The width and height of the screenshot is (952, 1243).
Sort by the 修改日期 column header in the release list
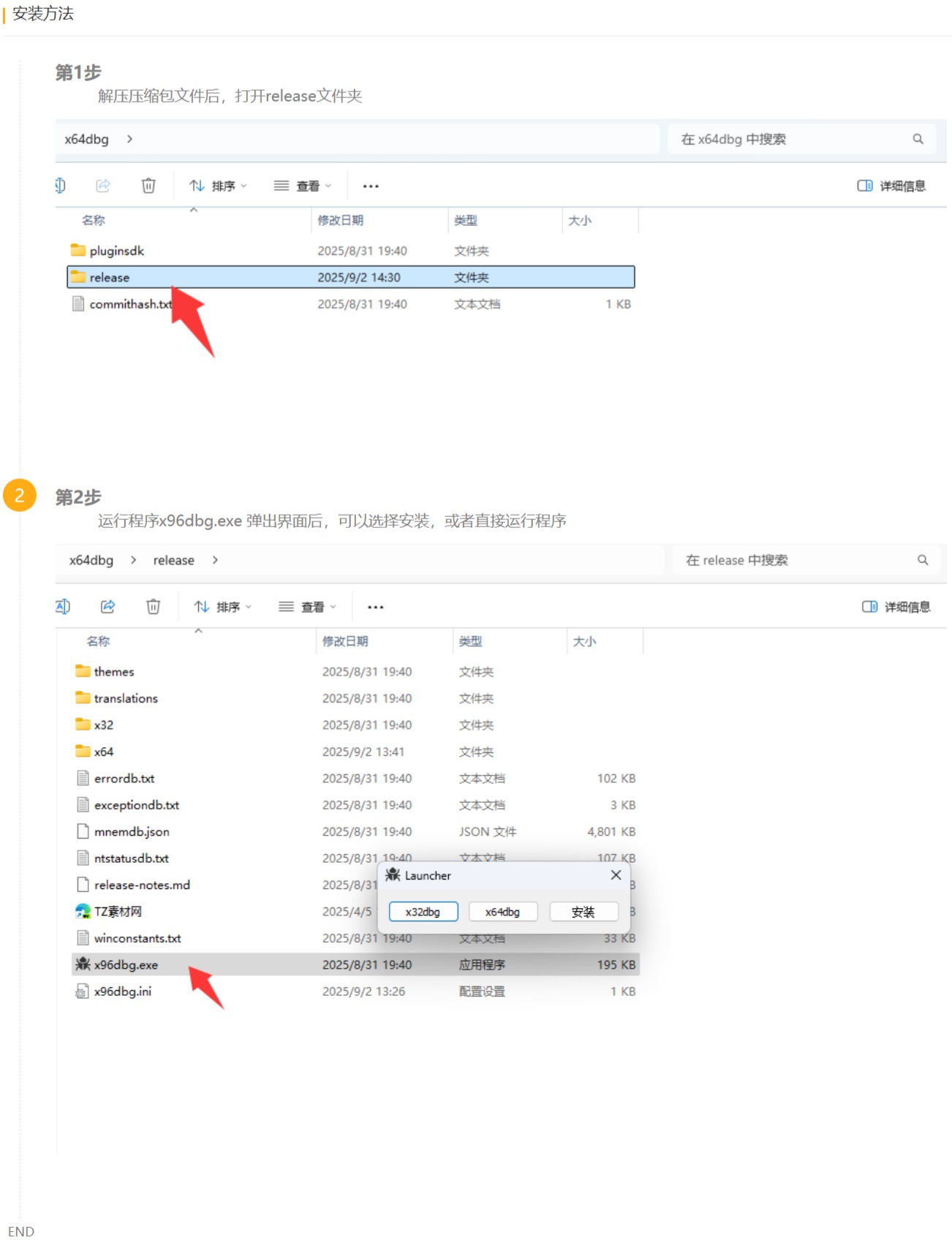point(345,641)
